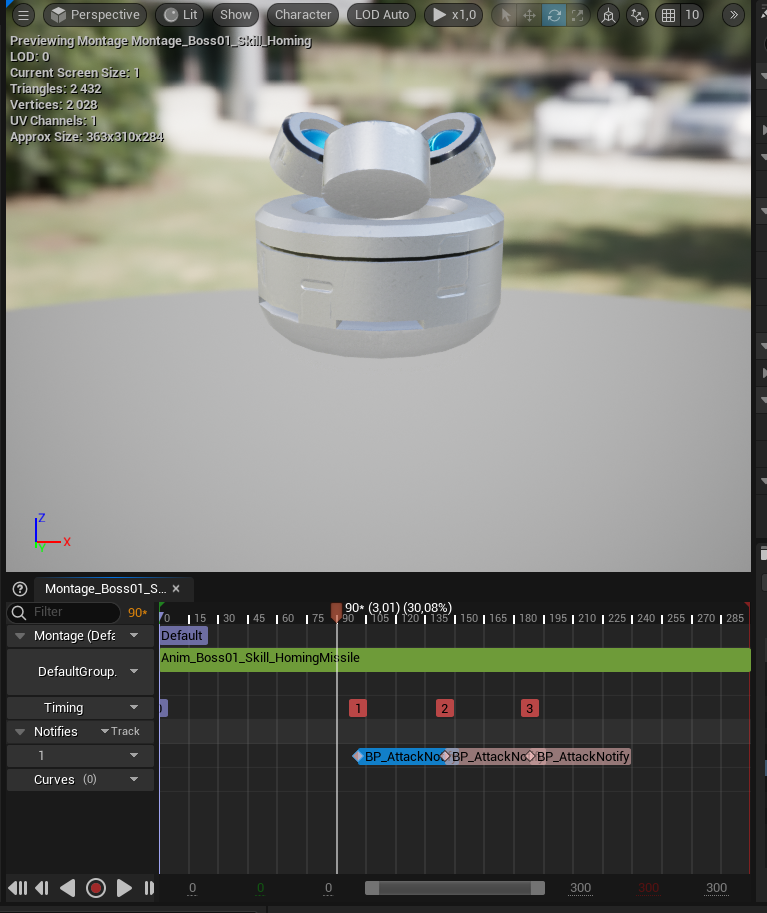Viewport: 767px width, 913px height.
Task: Click the select mode cursor icon
Action: [506, 15]
